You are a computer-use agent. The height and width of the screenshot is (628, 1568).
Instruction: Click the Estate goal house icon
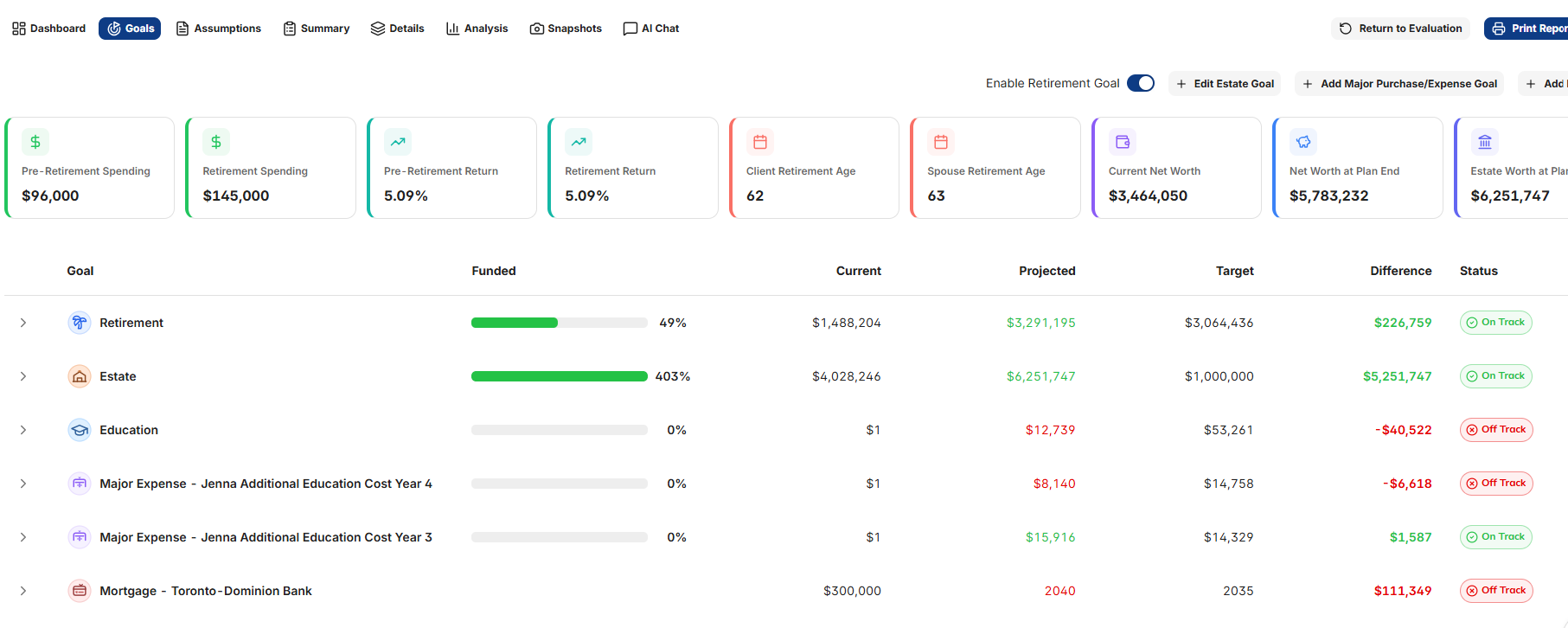80,376
